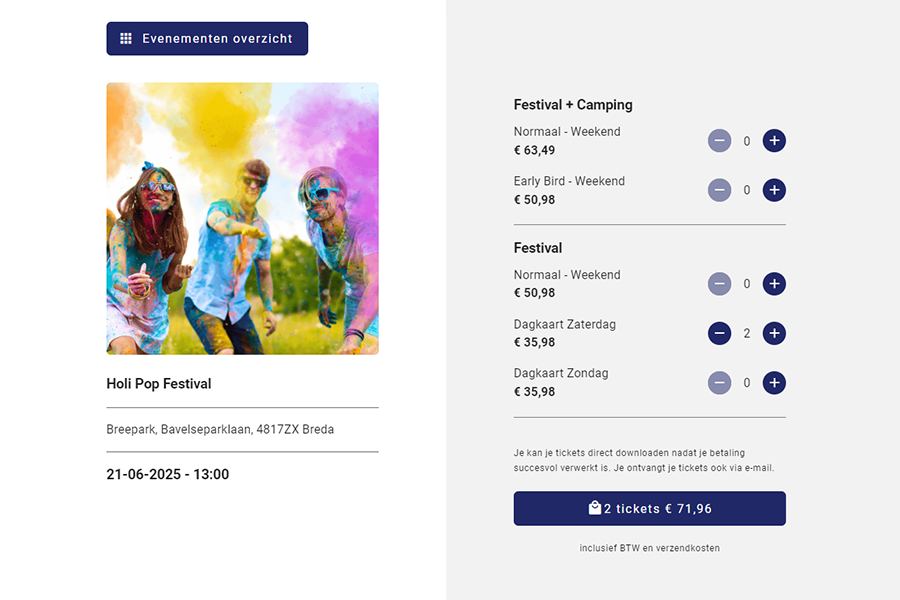Click the Breepark venue address text

pos(220,430)
